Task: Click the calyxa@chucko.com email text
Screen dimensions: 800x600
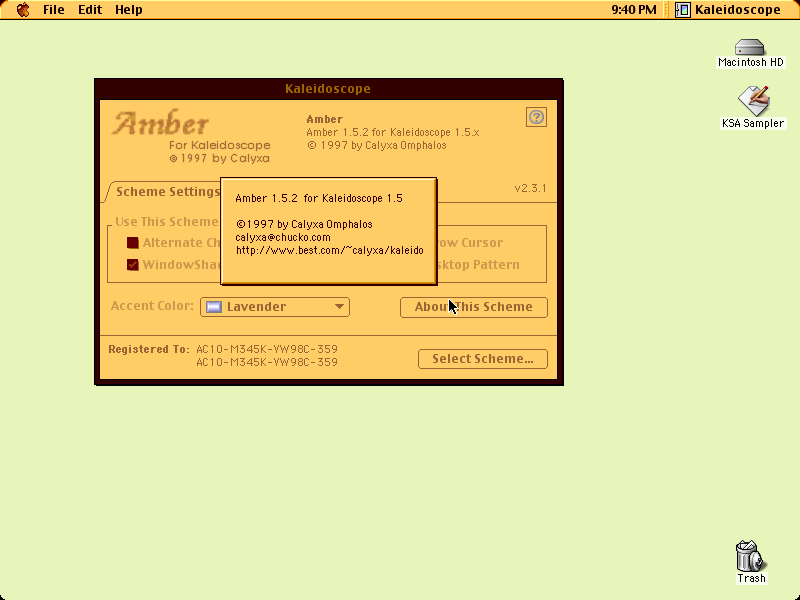Action: (x=283, y=237)
